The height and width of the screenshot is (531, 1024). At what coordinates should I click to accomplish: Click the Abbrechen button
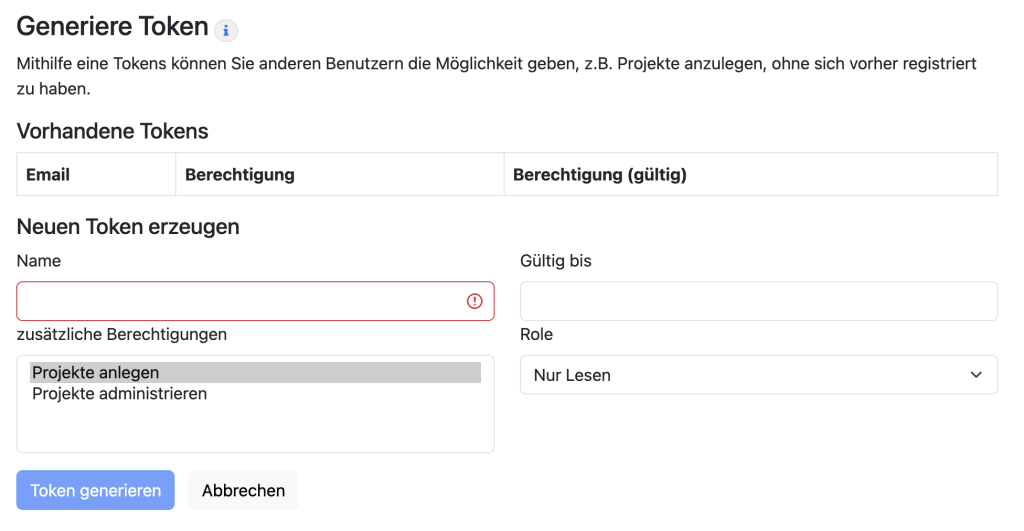pyautogui.click(x=243, y=490)
